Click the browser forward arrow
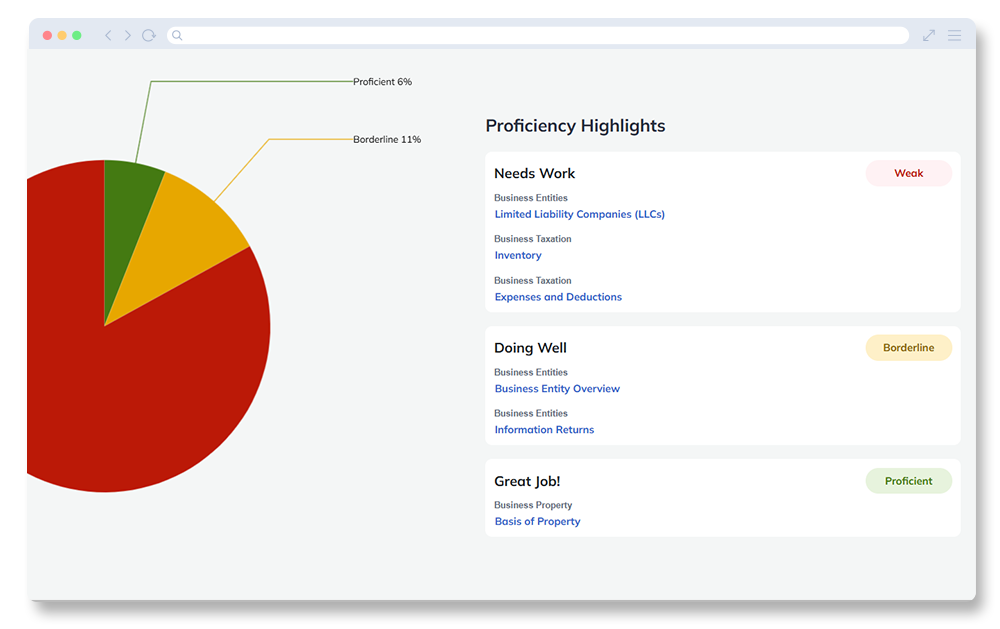1000x629 pixels. coord(128,35)
